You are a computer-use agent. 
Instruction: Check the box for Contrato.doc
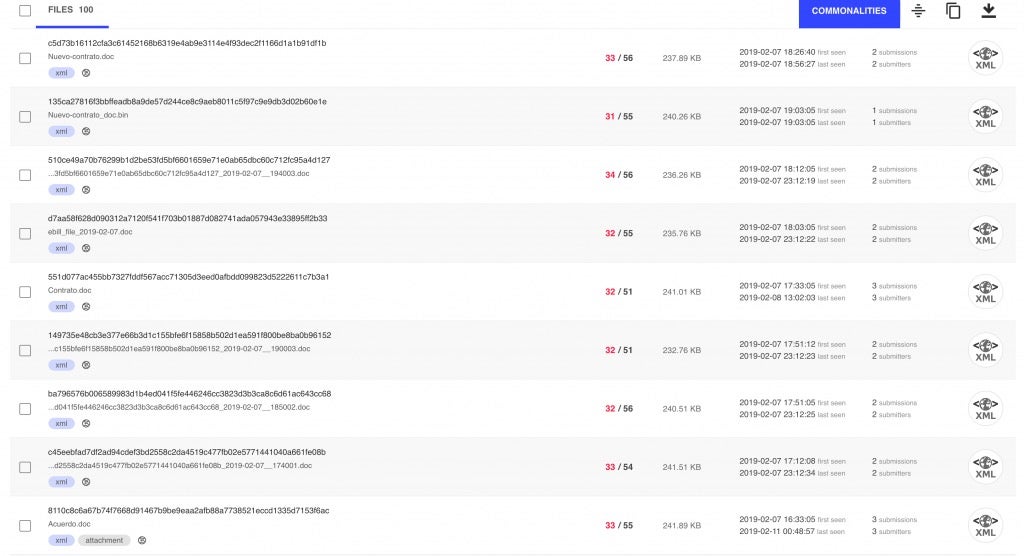(x=25, y=292)
